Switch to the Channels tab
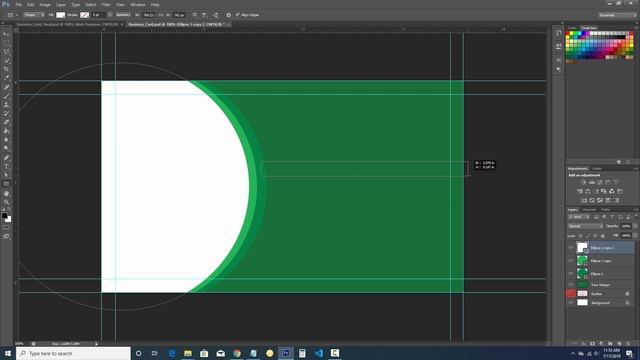Image resolution: width=640 pixels, height=360 pixels. tap(589, 210)
